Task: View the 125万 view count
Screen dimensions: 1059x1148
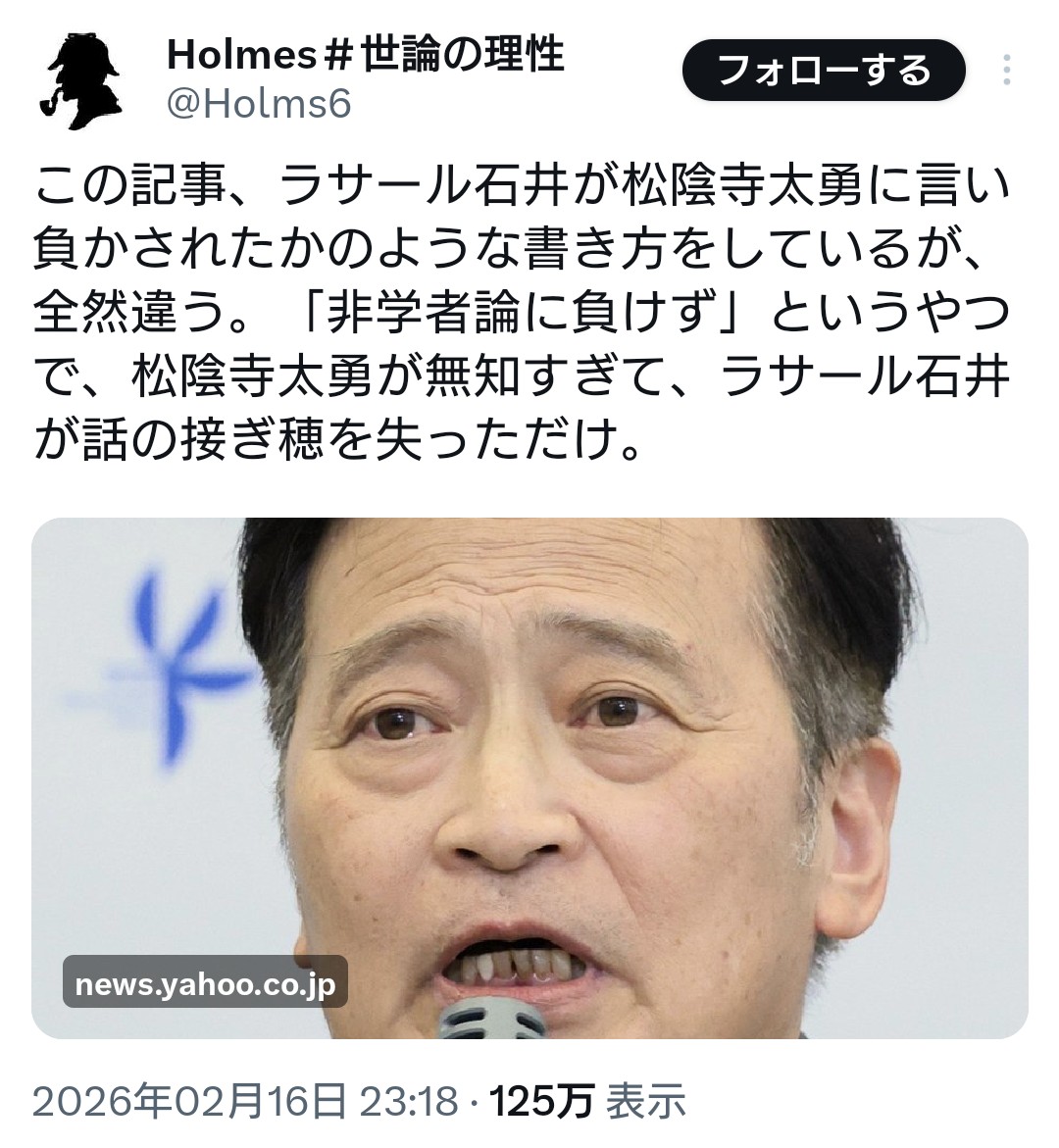Action: tap(540, 1101)
